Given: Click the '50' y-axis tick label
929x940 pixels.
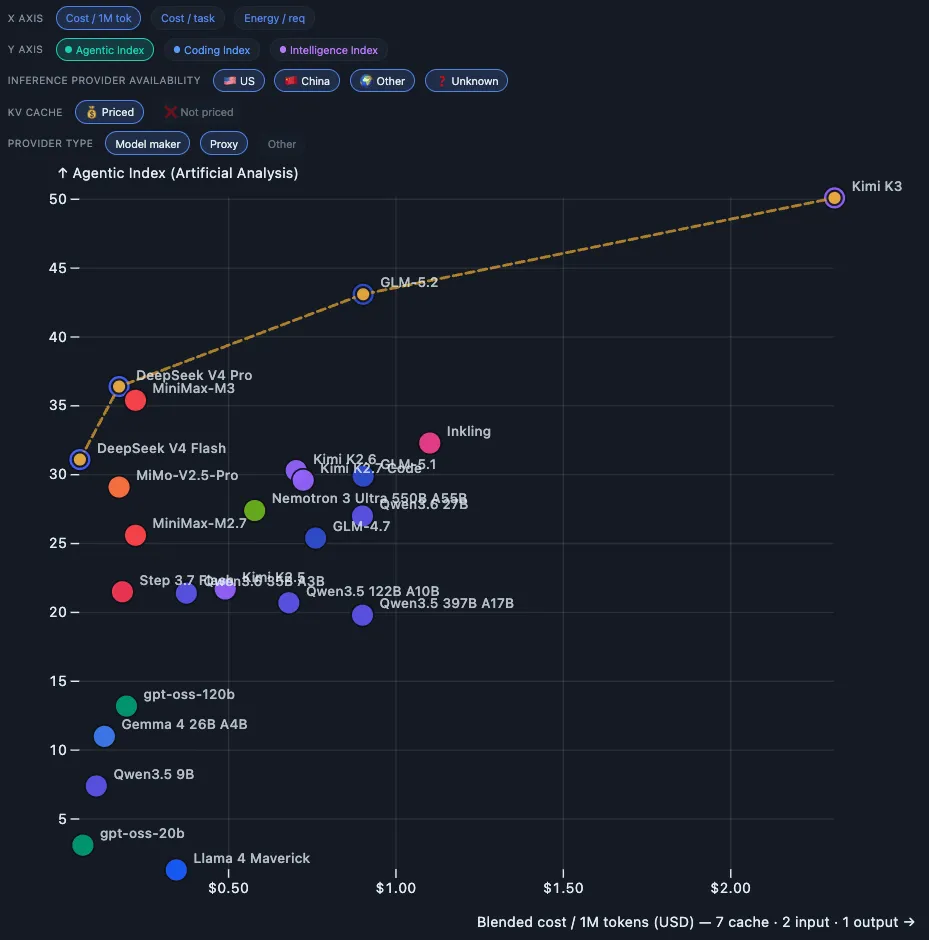Looking at the screenshot, I should (58, 199).
